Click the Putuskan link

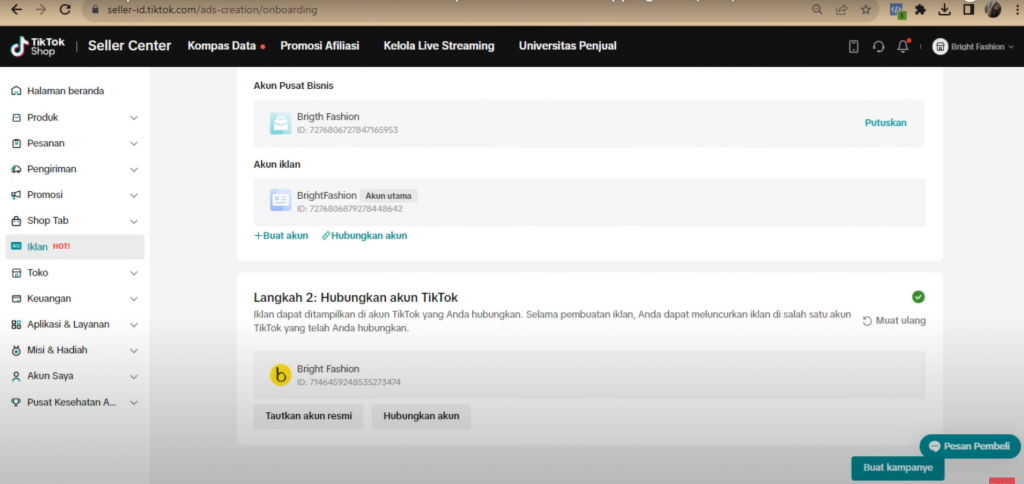coord(885,123)
